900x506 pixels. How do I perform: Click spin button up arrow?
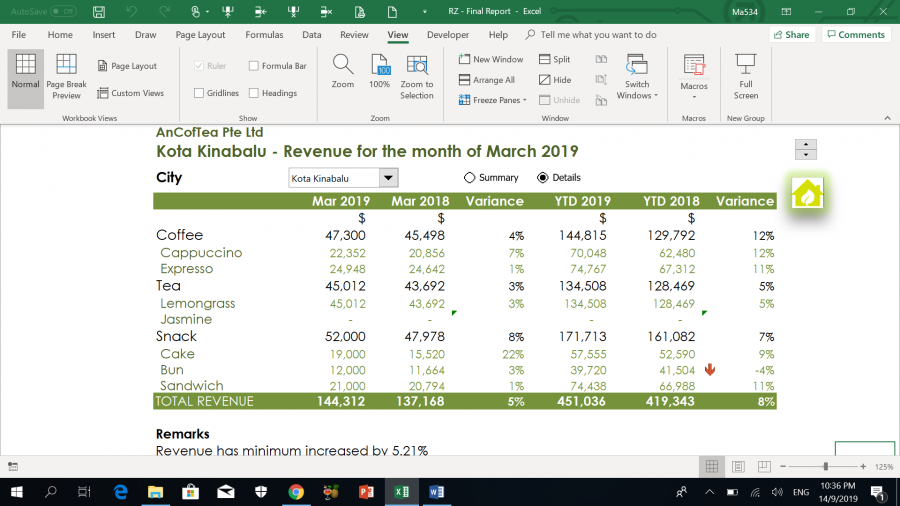coord(806,145)
